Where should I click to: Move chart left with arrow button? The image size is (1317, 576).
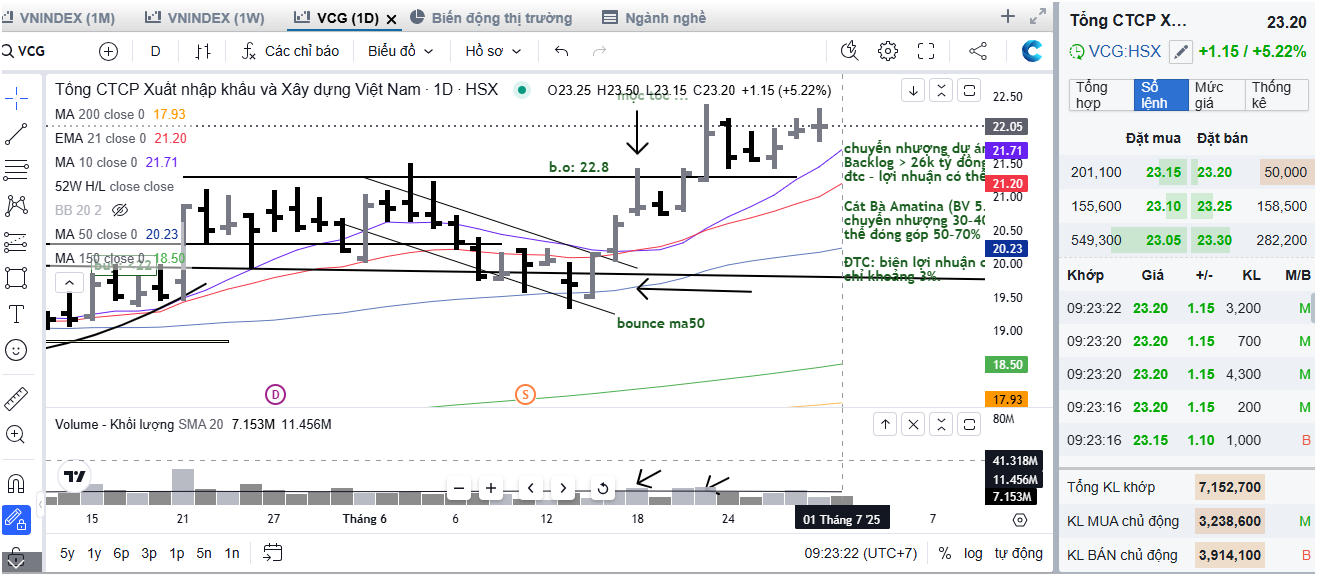pos(531,489)
